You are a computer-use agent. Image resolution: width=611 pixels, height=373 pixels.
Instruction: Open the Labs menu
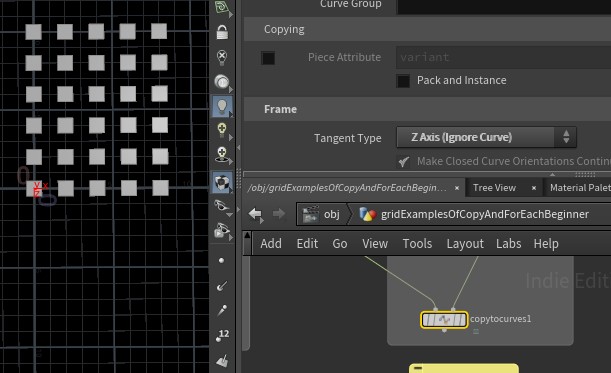point(508,244)
